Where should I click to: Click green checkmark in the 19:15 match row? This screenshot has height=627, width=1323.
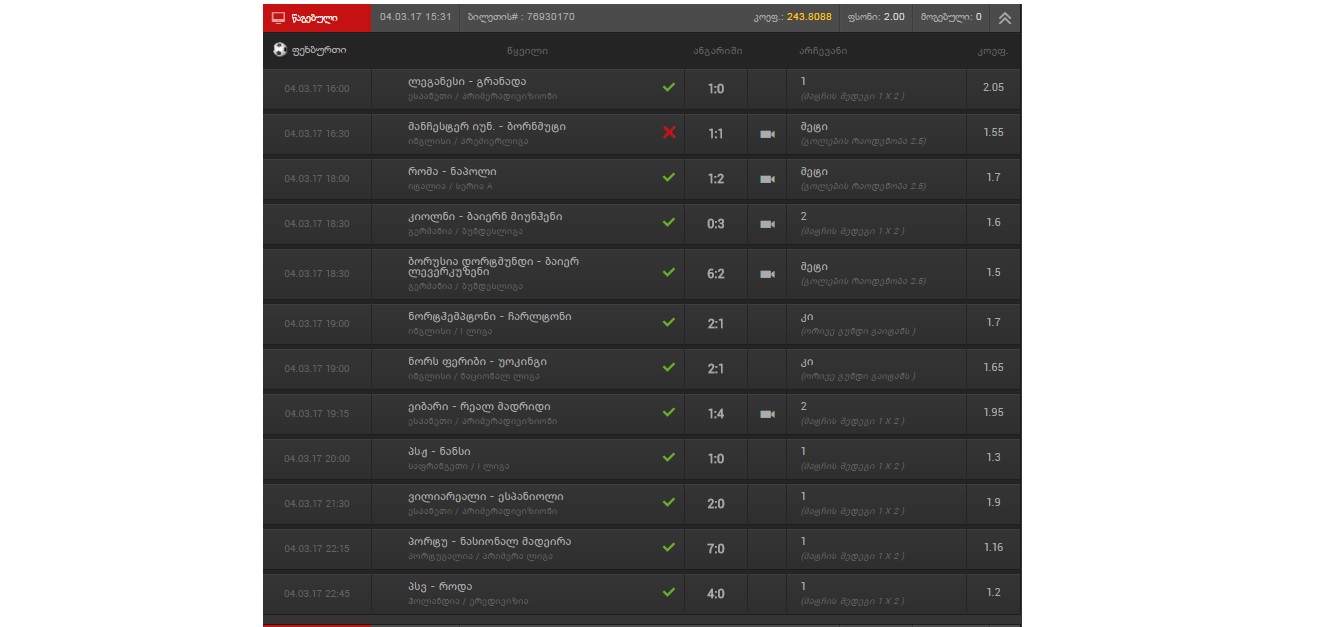point(669,412)
